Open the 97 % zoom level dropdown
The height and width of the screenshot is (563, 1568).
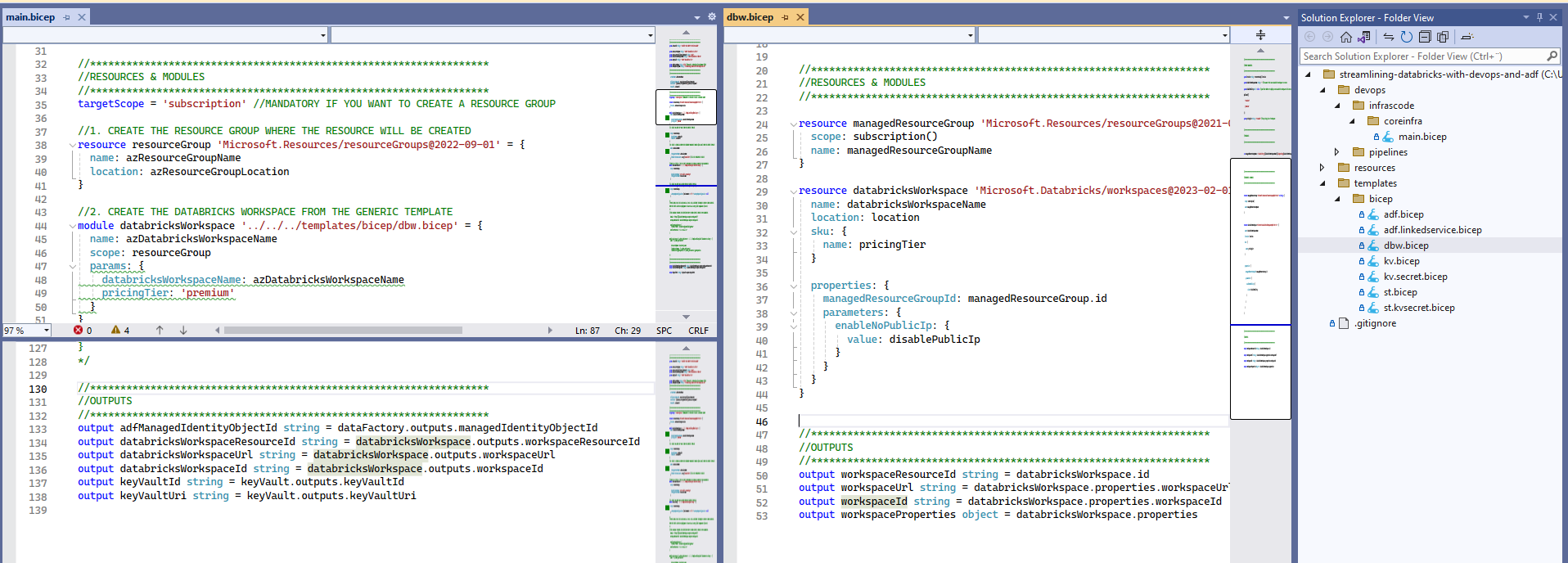click(x=47, y=331)
